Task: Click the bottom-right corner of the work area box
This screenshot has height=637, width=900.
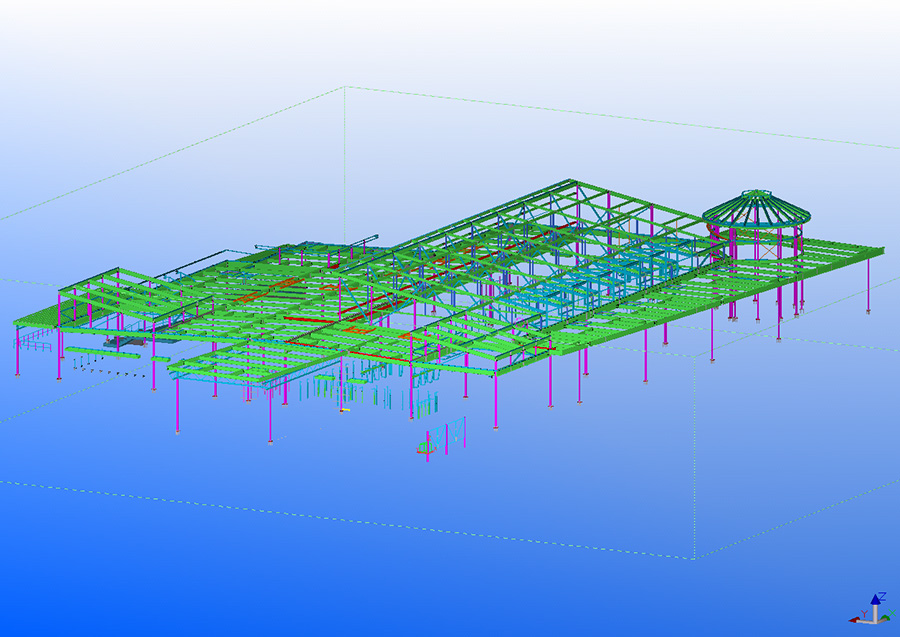Action: [695, 559]
